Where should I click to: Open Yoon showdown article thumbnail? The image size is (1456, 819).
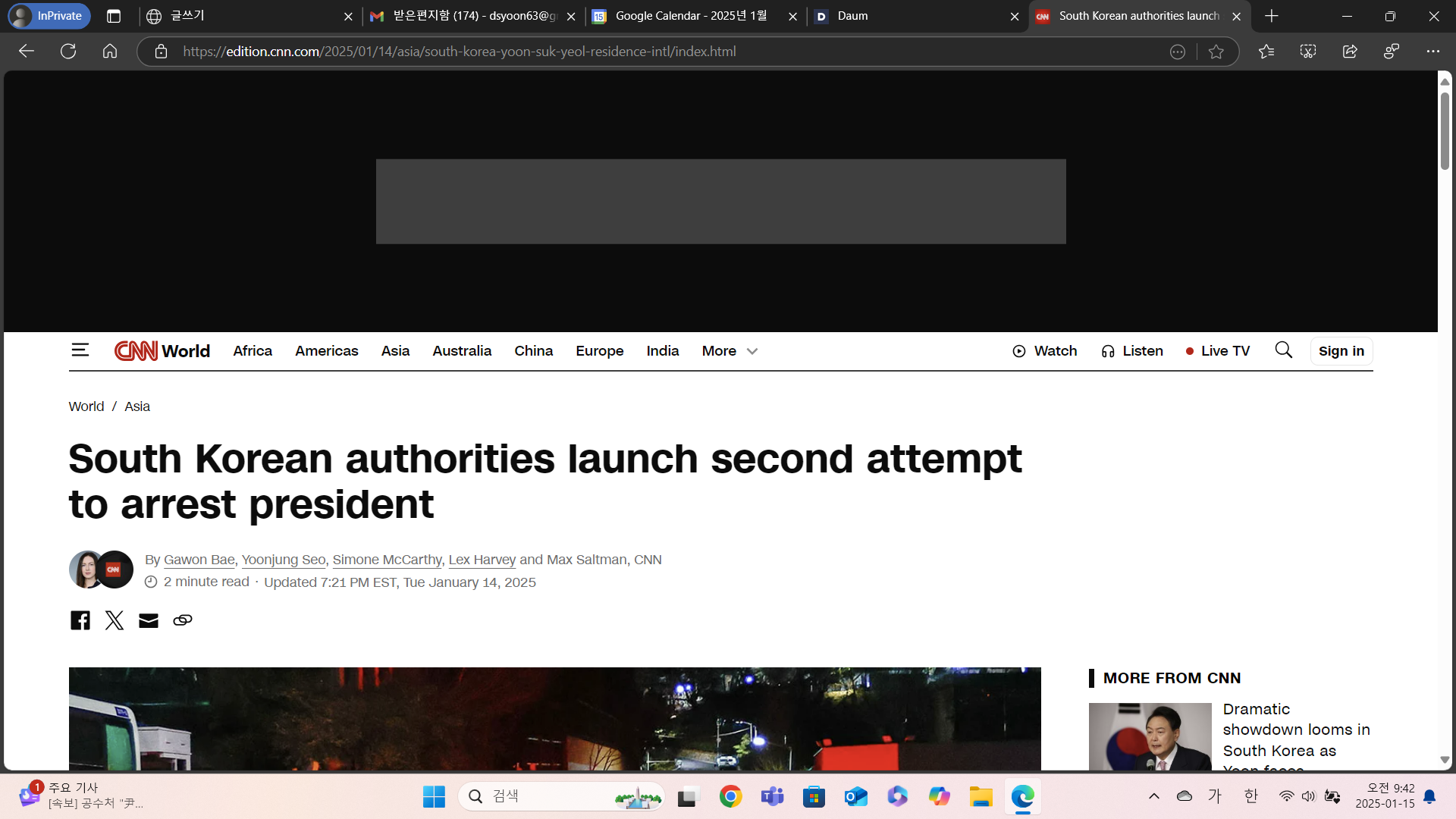(1150, 736)
